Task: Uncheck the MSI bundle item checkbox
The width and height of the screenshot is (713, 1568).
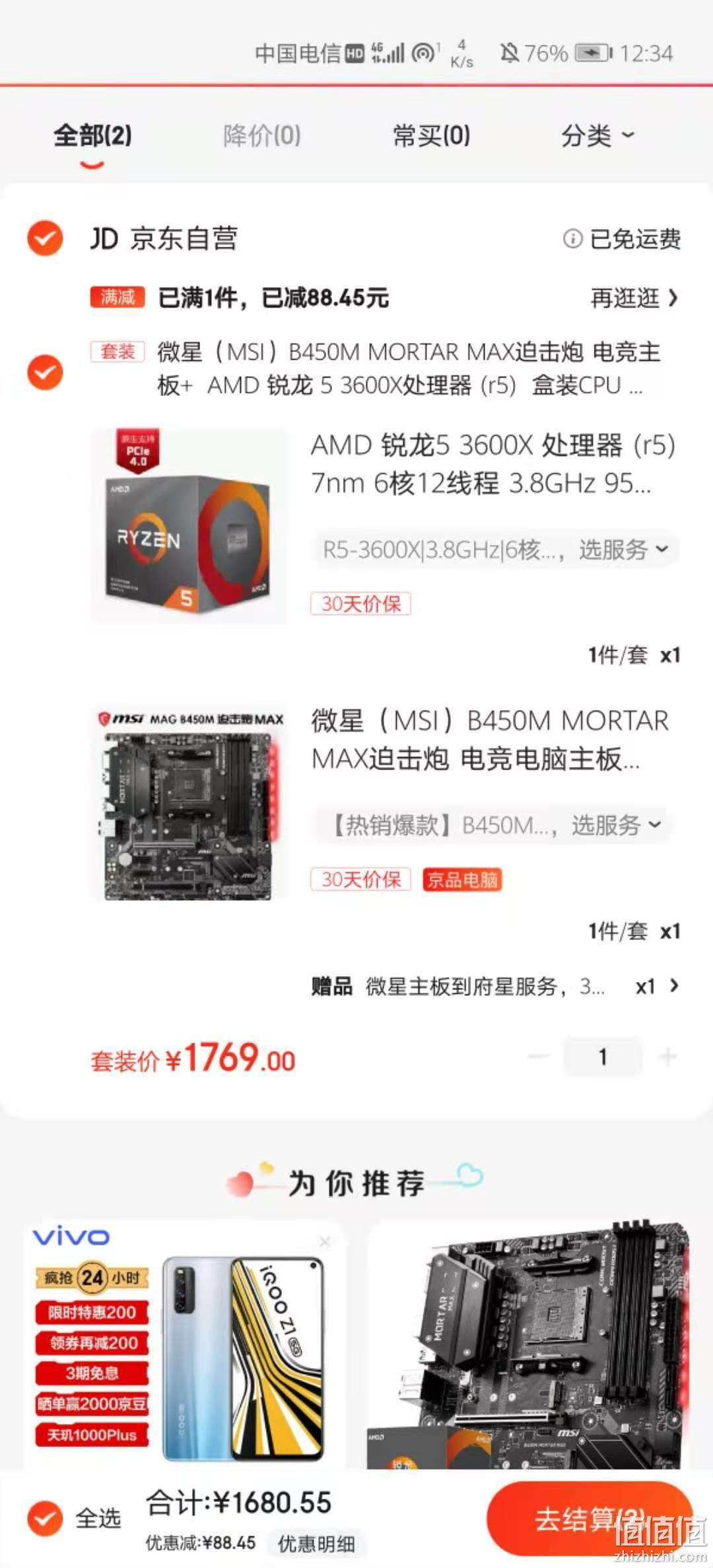Action: (x=45, y=372)
